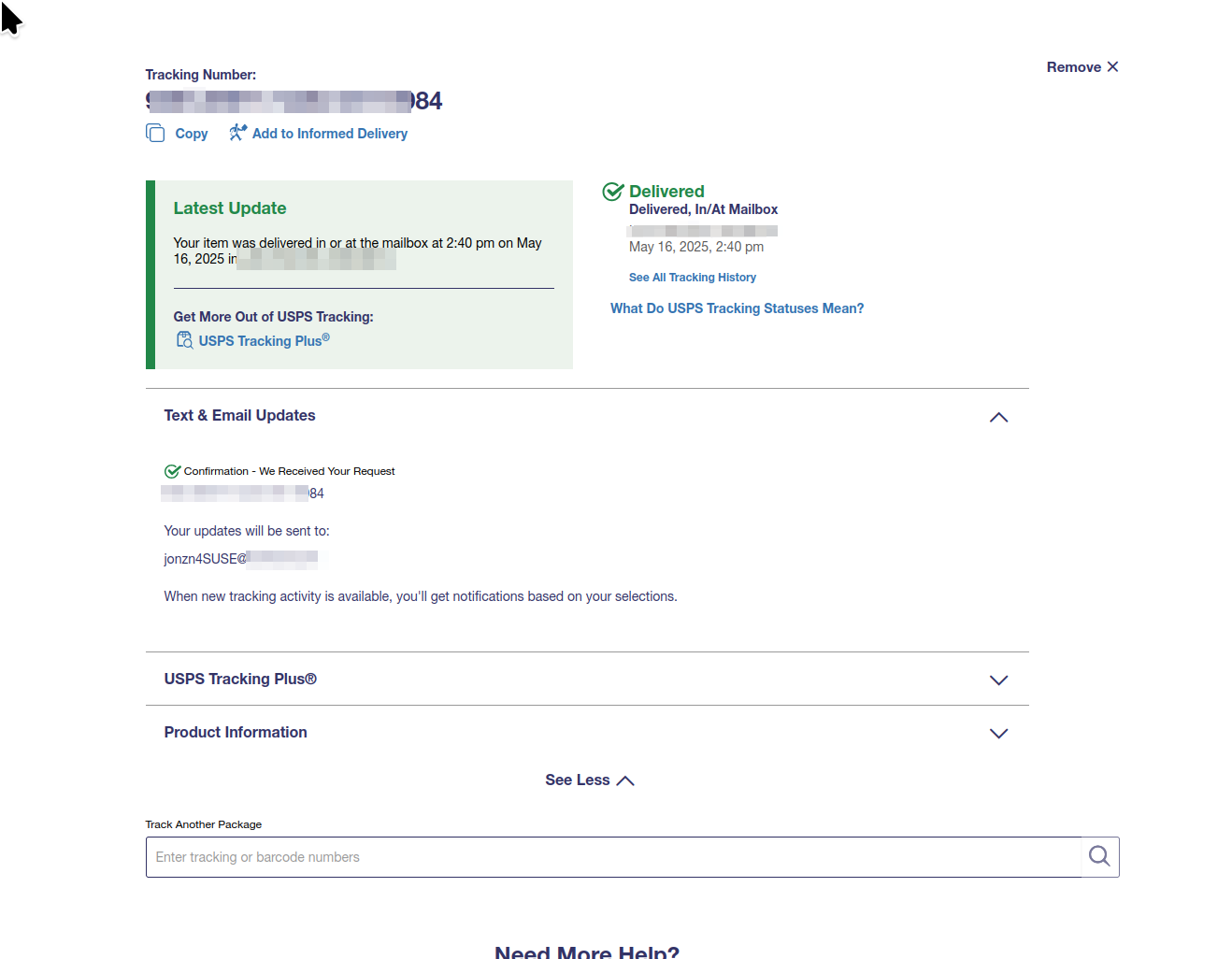The width and height of the screenshot is (1232, 959).
Task: Click the 'Tracking Number:' label
Action: [201, 75]
